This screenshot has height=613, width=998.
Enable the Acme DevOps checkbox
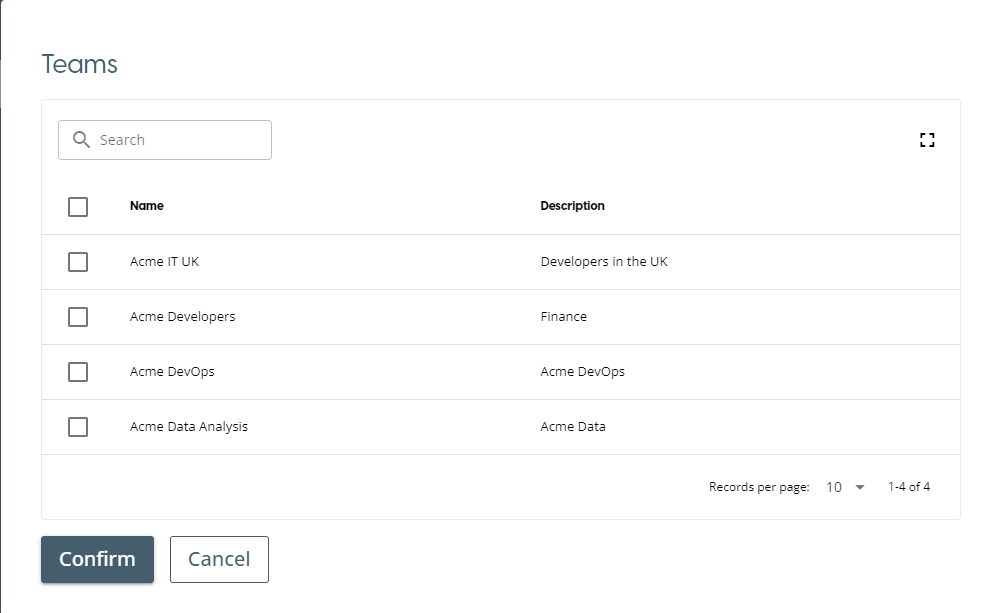(x=78, y=372)
